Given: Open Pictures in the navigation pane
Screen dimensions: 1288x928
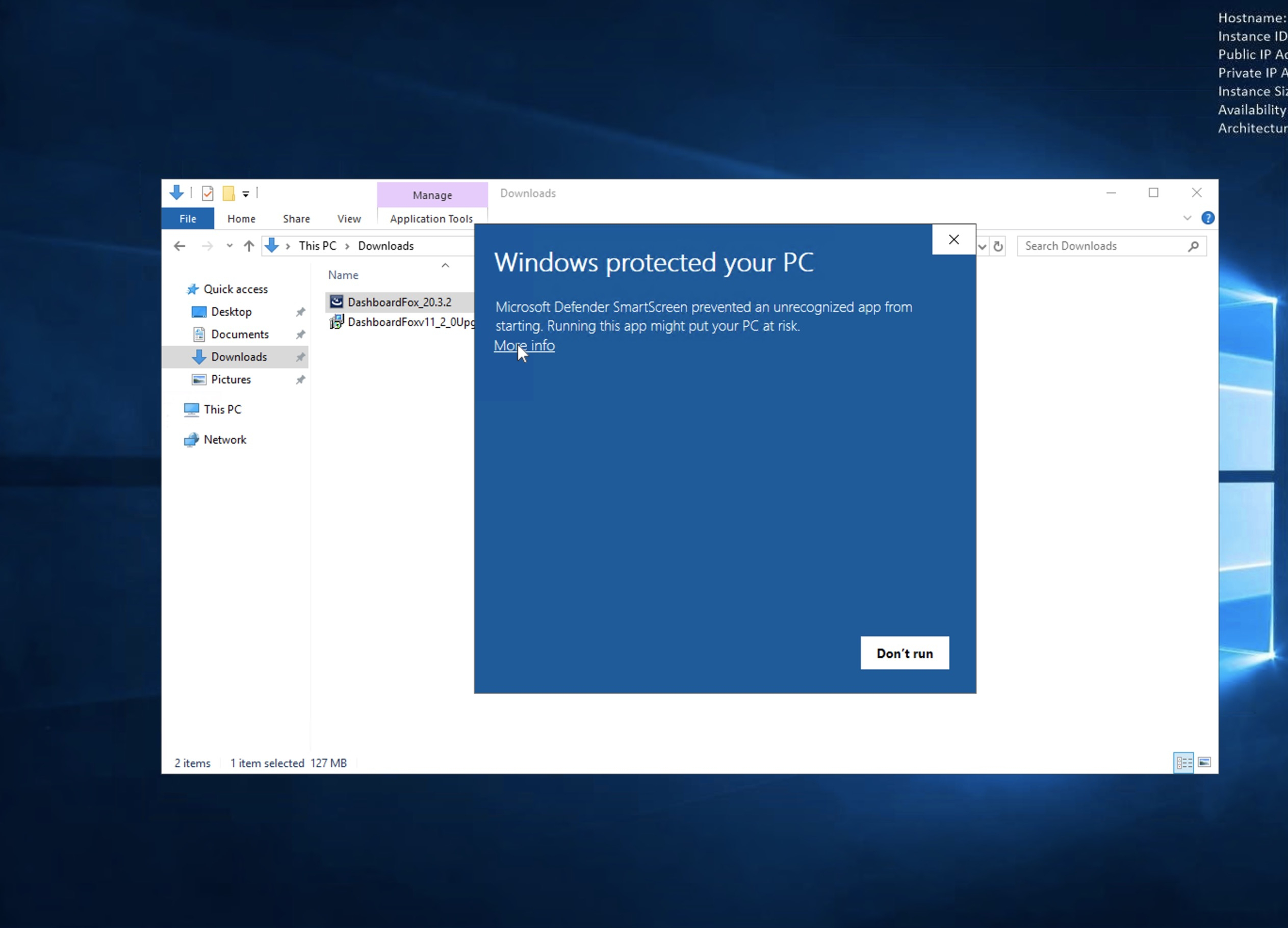Looking at the screenshot, I should coord(230,379).
